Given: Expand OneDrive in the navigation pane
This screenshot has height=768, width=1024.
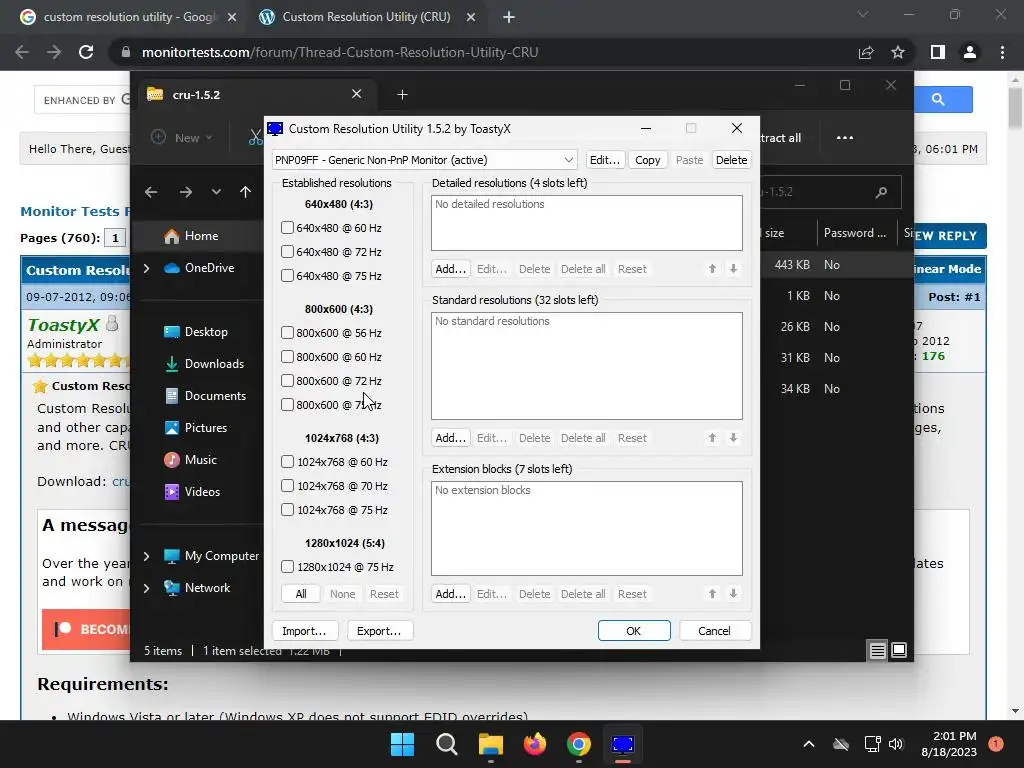Looking at the screenshot, I should coord(146,268).
